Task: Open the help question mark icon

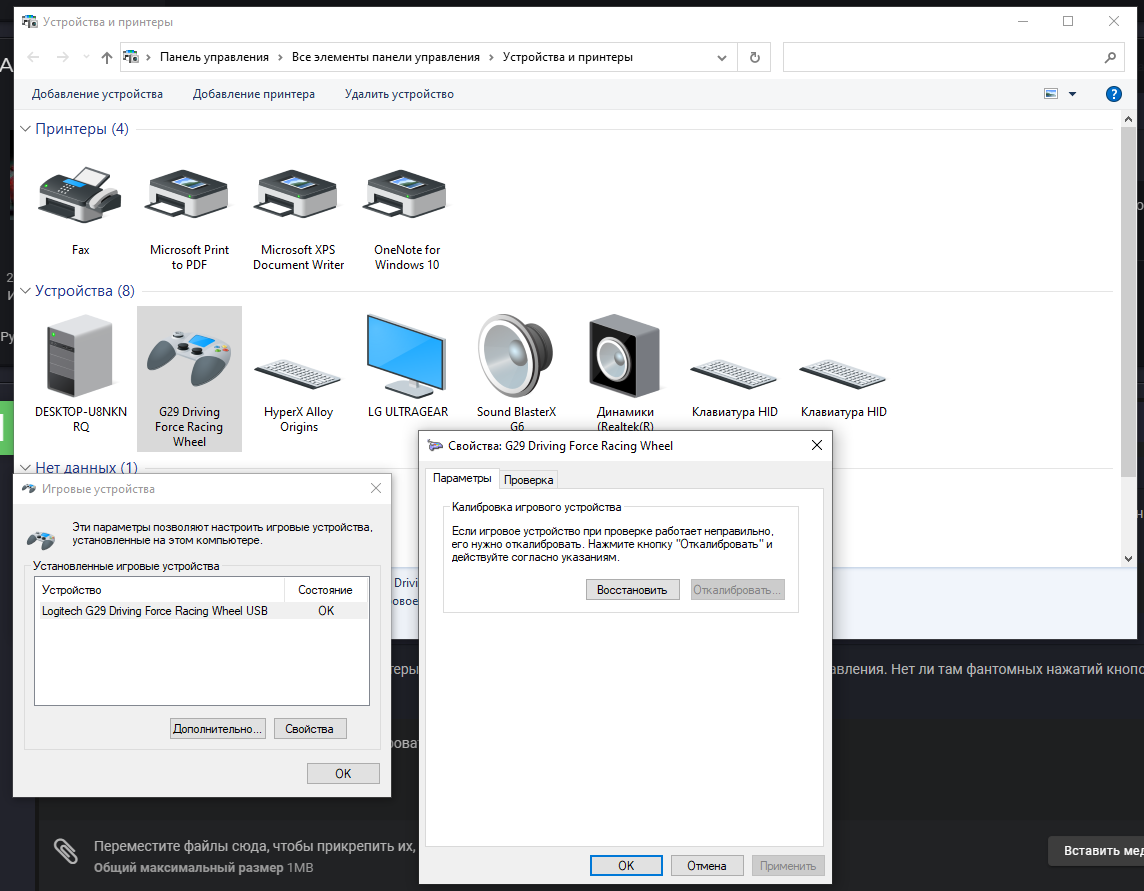Action: pos(1113,94)
